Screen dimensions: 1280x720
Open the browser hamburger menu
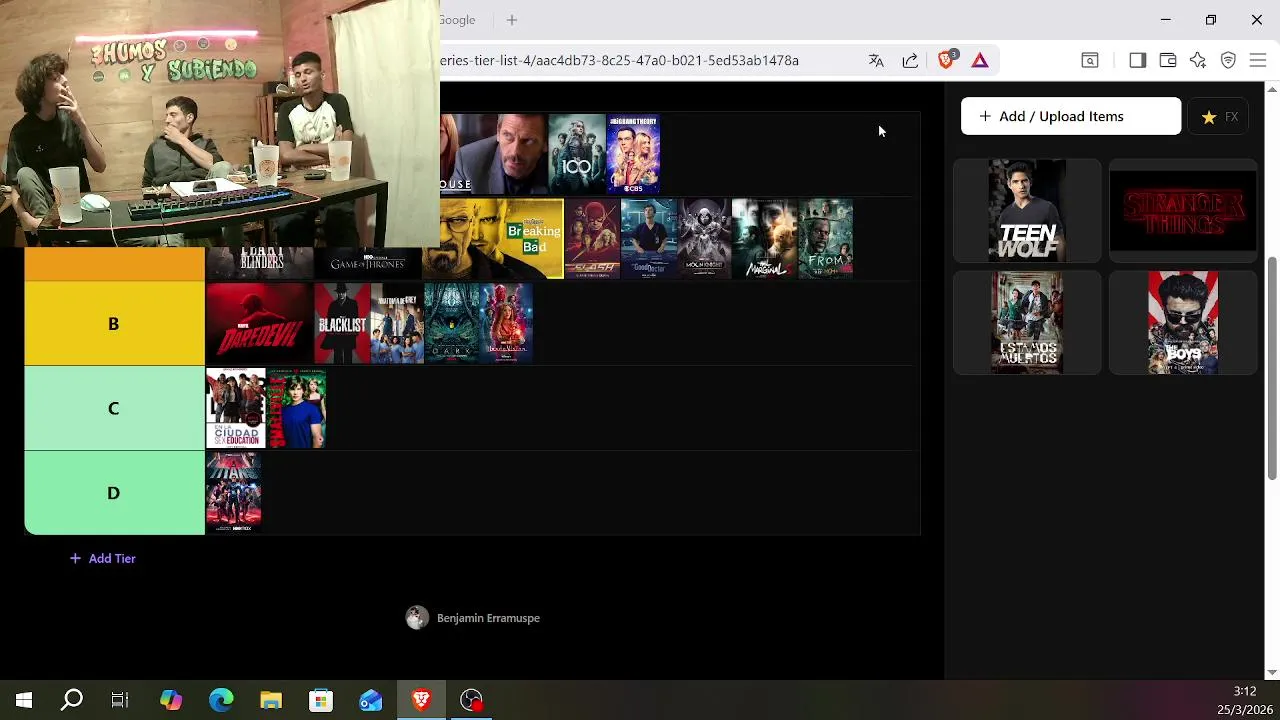tap(1258, 60)
